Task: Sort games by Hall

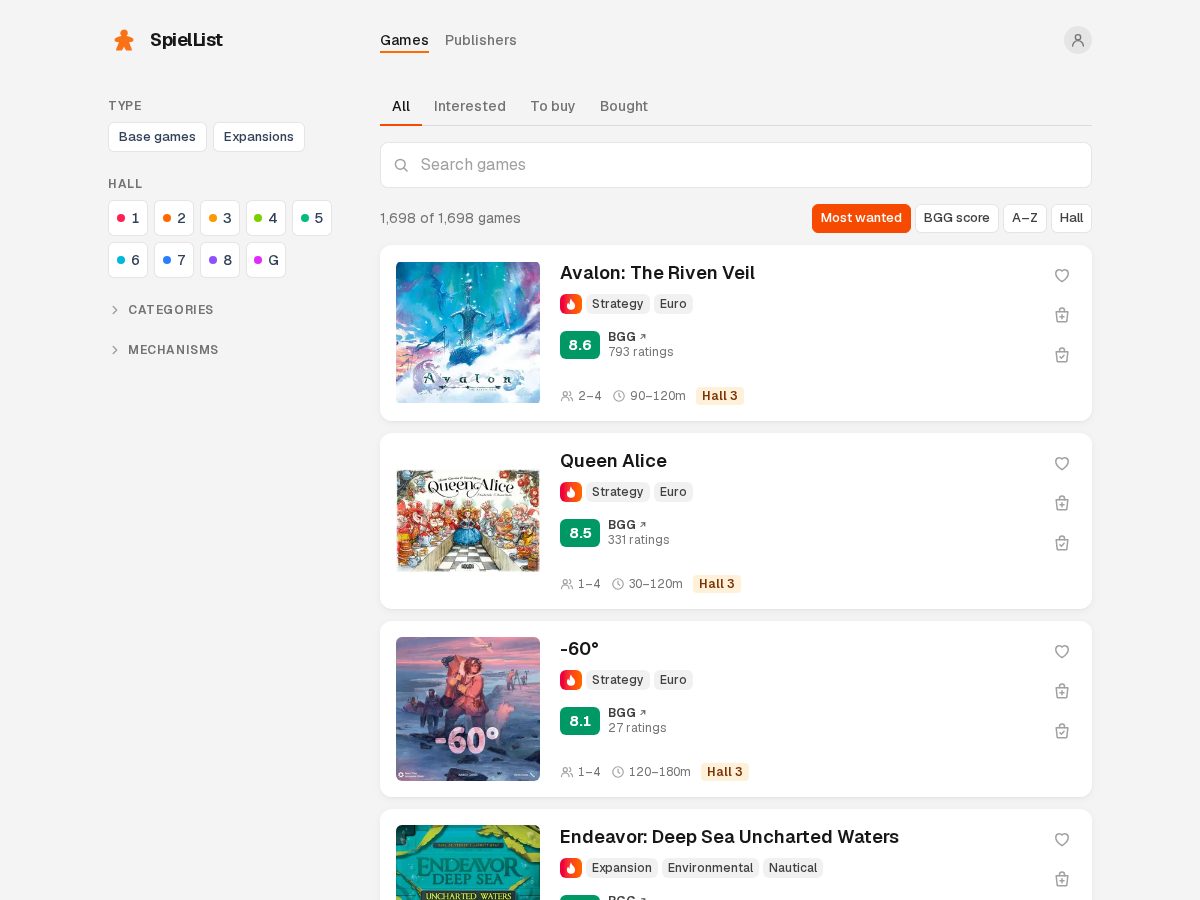Action: pyautogui.click(x=1071, y=218)
